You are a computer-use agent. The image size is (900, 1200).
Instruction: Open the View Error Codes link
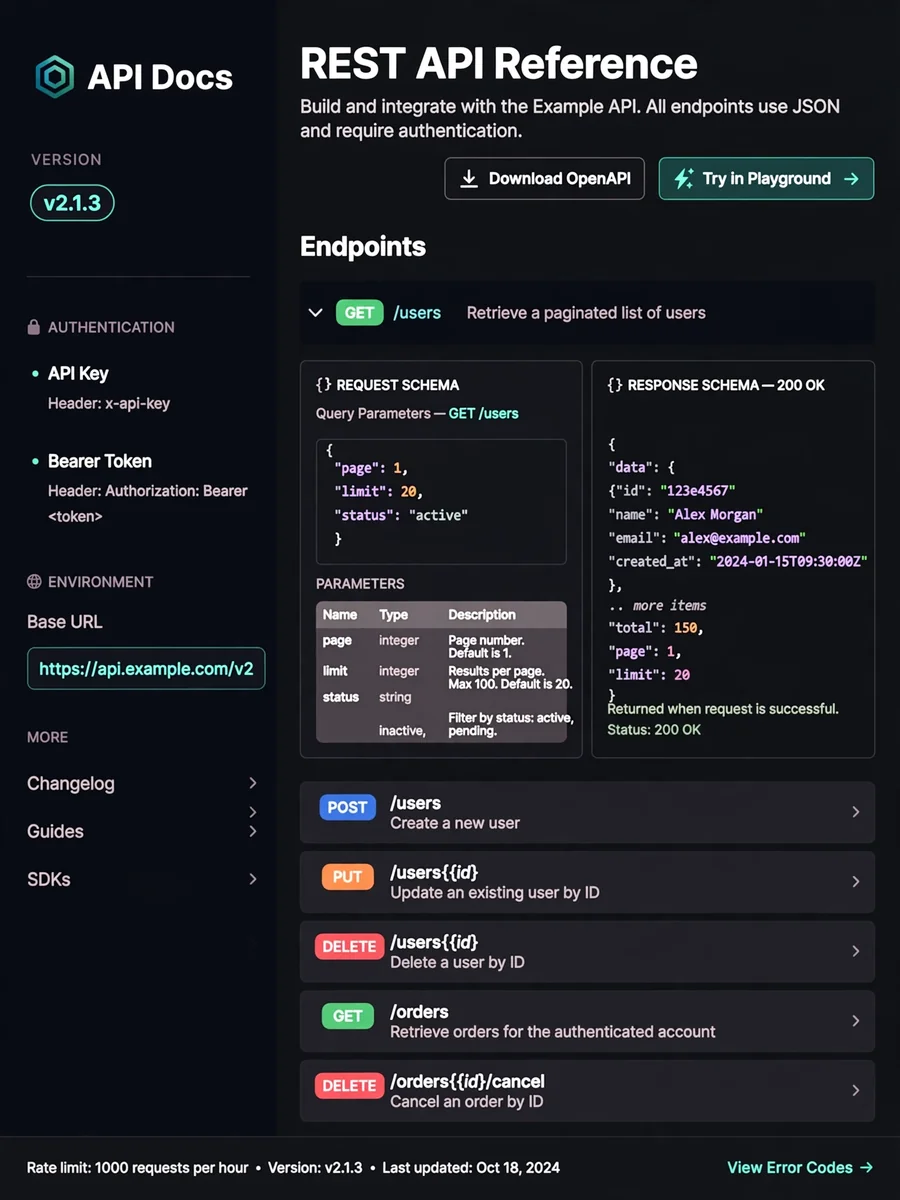tap(801, 1167)
